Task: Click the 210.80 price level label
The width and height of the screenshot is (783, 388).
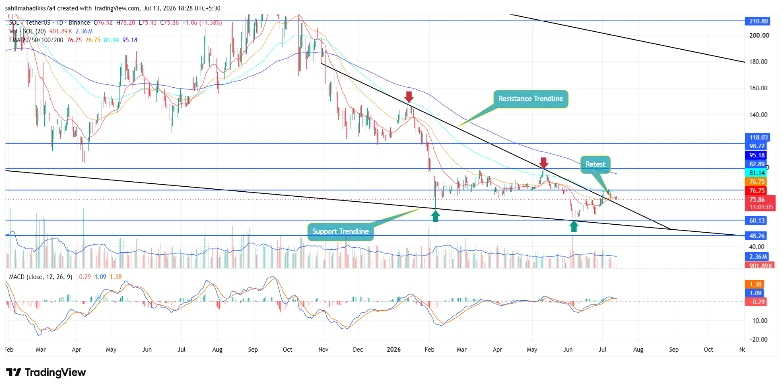Action: coord(758,21)
